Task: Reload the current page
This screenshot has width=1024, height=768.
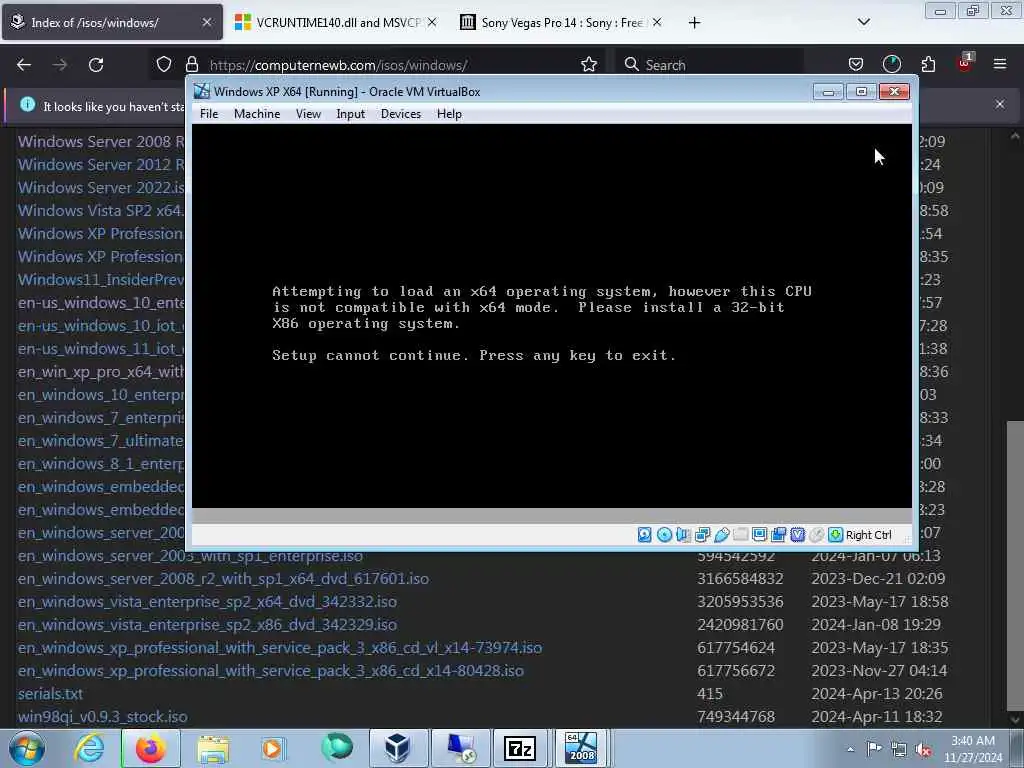Action: click(x=96, y=65)
